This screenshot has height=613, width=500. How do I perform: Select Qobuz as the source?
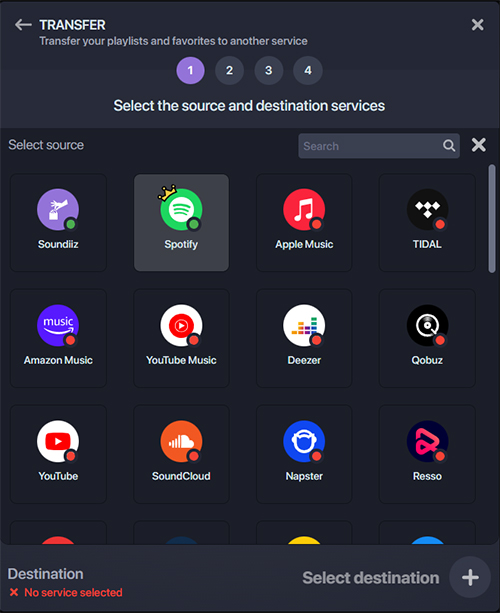coord(427,338)
